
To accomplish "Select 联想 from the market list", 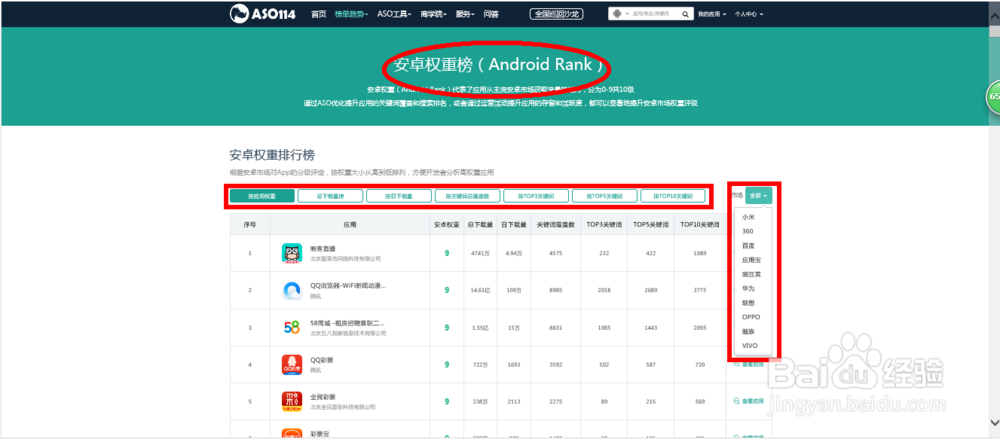I will pyautogui.click(x=748, y=302).
